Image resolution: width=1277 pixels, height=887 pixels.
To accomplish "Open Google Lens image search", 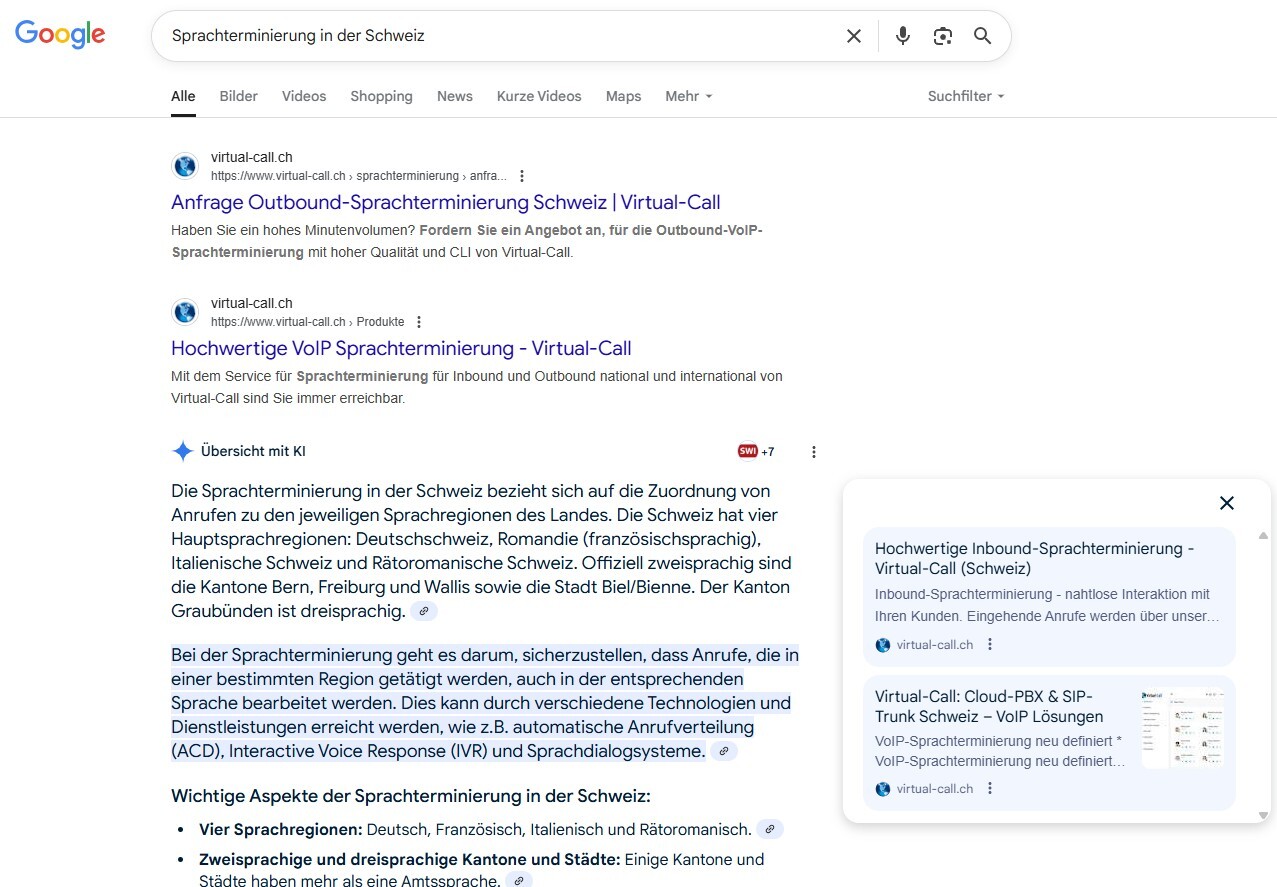I will tap(943, 36).
